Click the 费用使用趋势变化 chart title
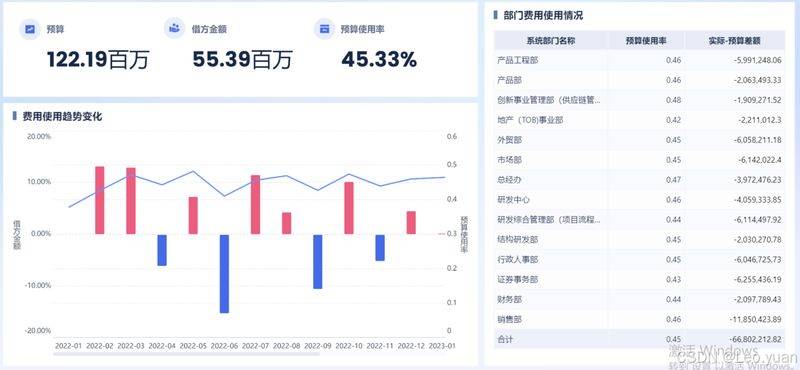 click(x=62, y=116)
